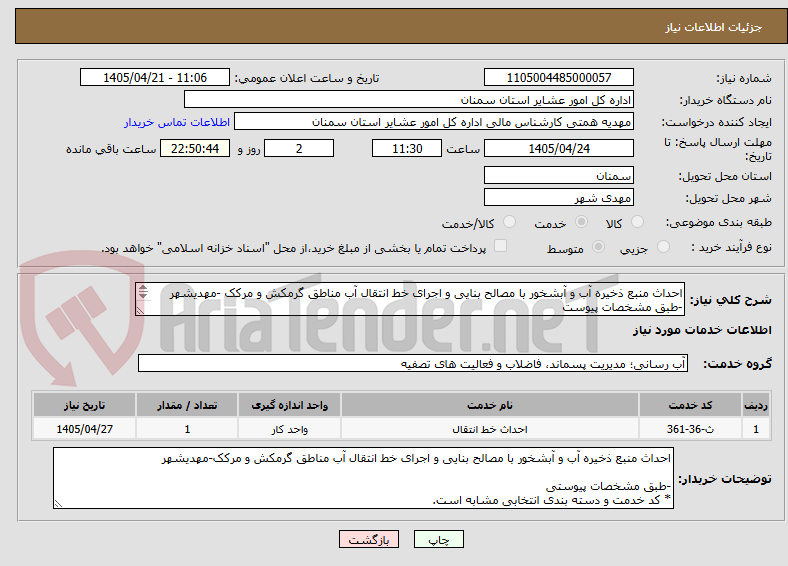788x566 pixels.
Task: Click the scroll up arrow of شرح کلی نیاز box
Action: [x=143, y=288]
